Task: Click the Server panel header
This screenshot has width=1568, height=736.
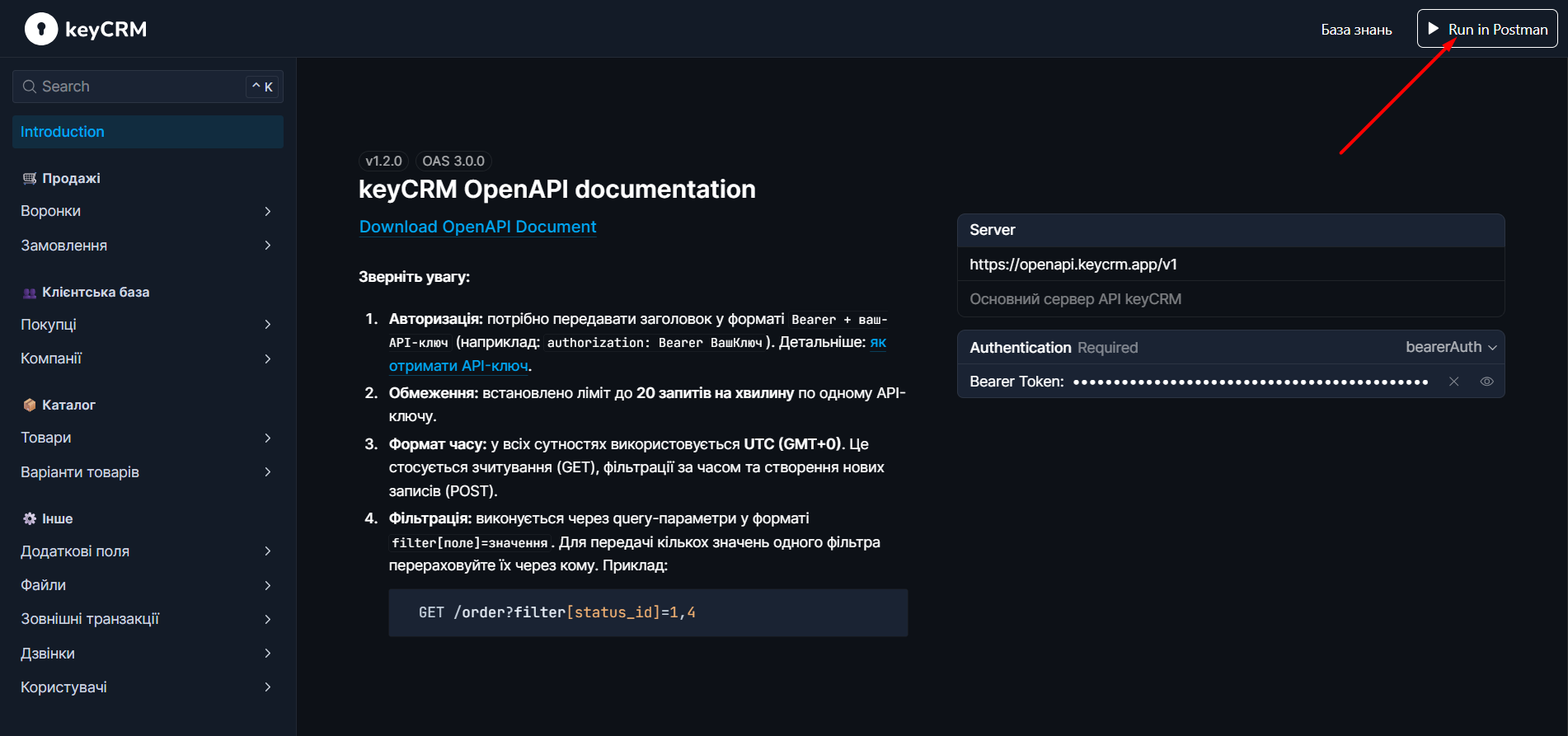Action: (x=1231, y=230)
